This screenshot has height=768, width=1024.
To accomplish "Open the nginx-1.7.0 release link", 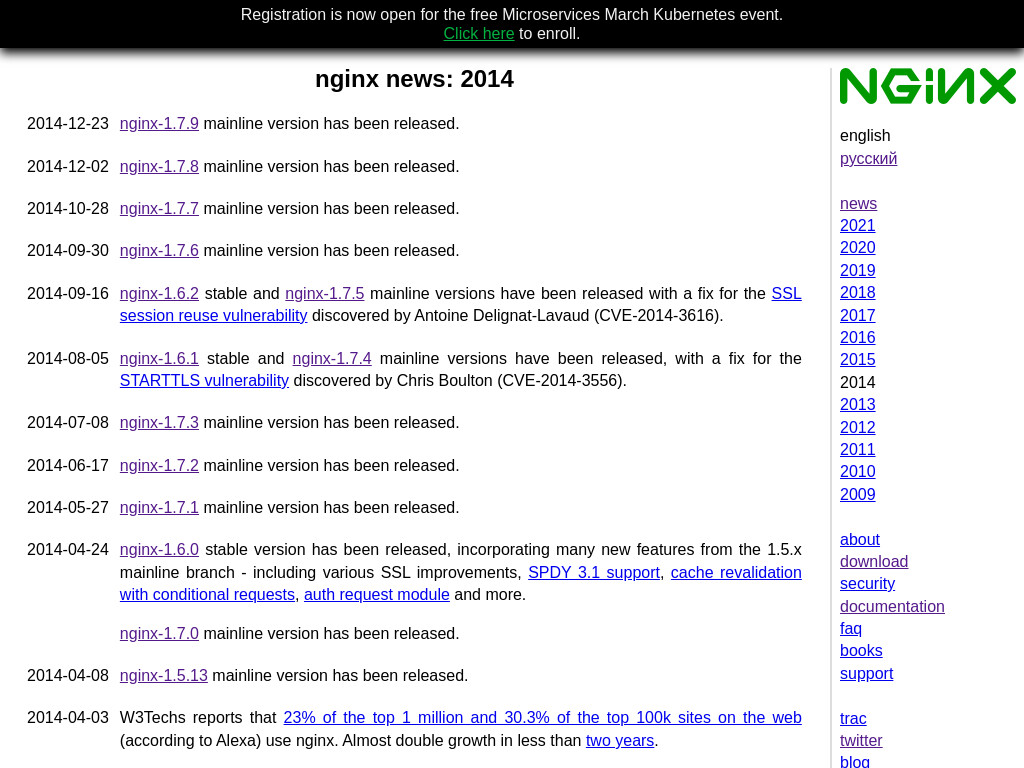I will [x=159, y=633].
